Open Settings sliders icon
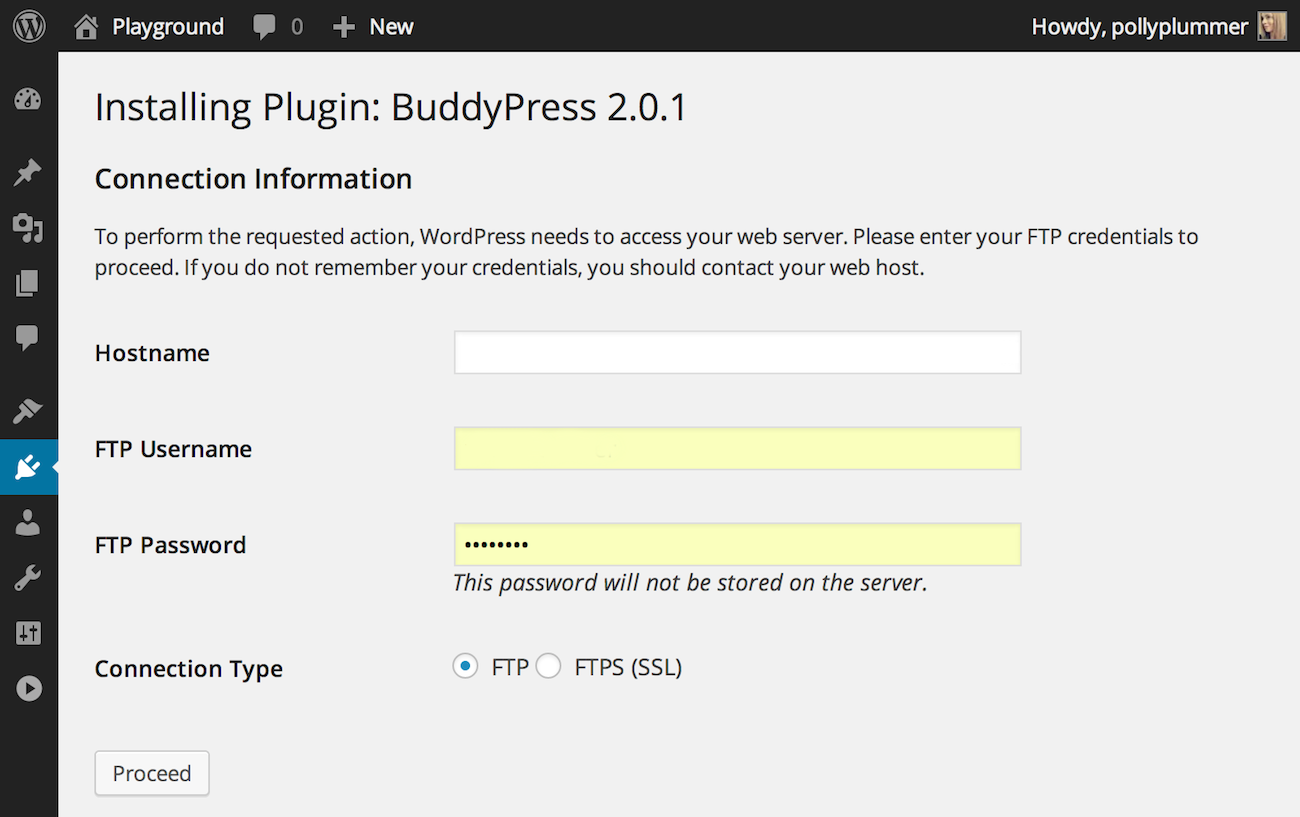The height and width of the screenshot is (817, 1300). pos(28,632)
